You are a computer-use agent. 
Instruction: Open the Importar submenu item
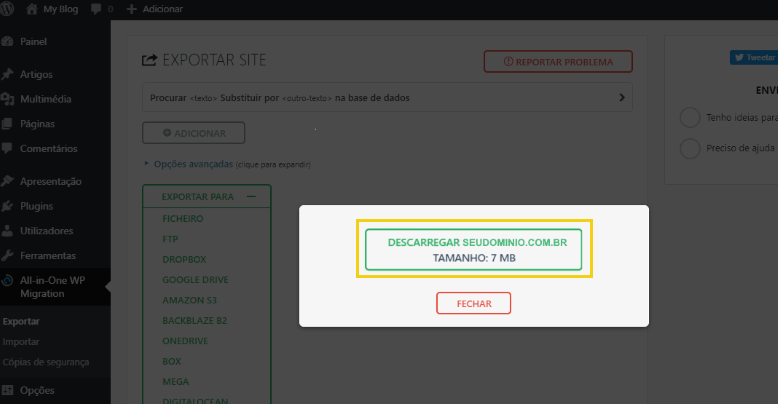click(x=21, y=342)
